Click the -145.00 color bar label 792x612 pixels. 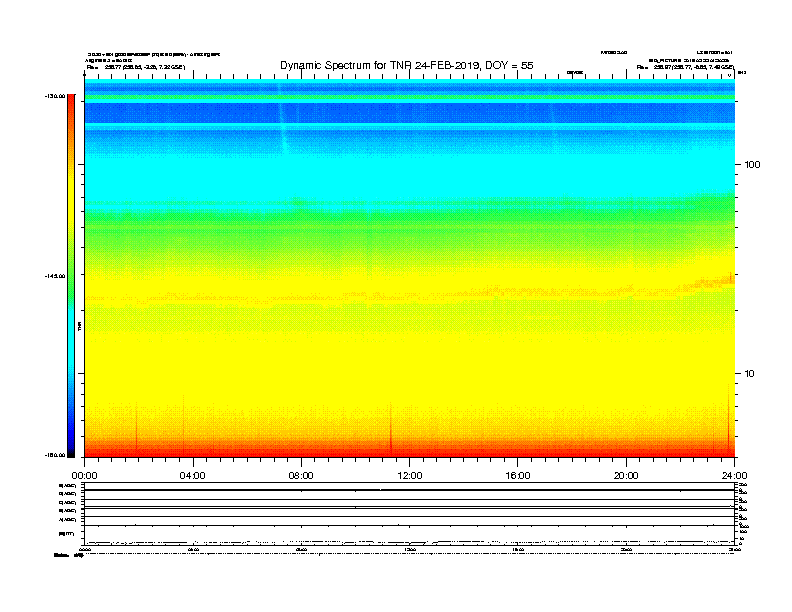[55, 276]
